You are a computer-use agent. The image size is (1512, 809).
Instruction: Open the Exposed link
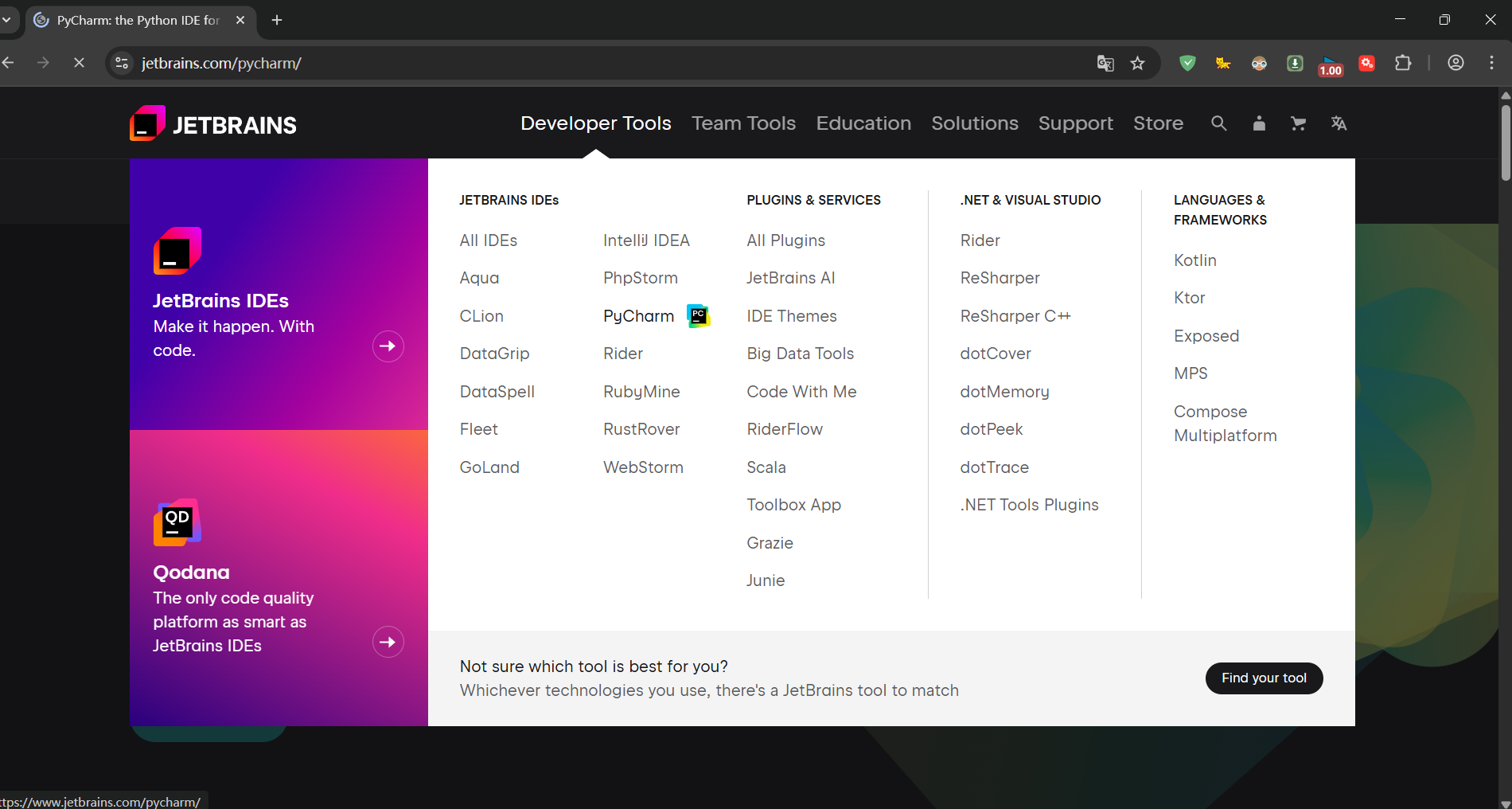(x=1206, y=336)
